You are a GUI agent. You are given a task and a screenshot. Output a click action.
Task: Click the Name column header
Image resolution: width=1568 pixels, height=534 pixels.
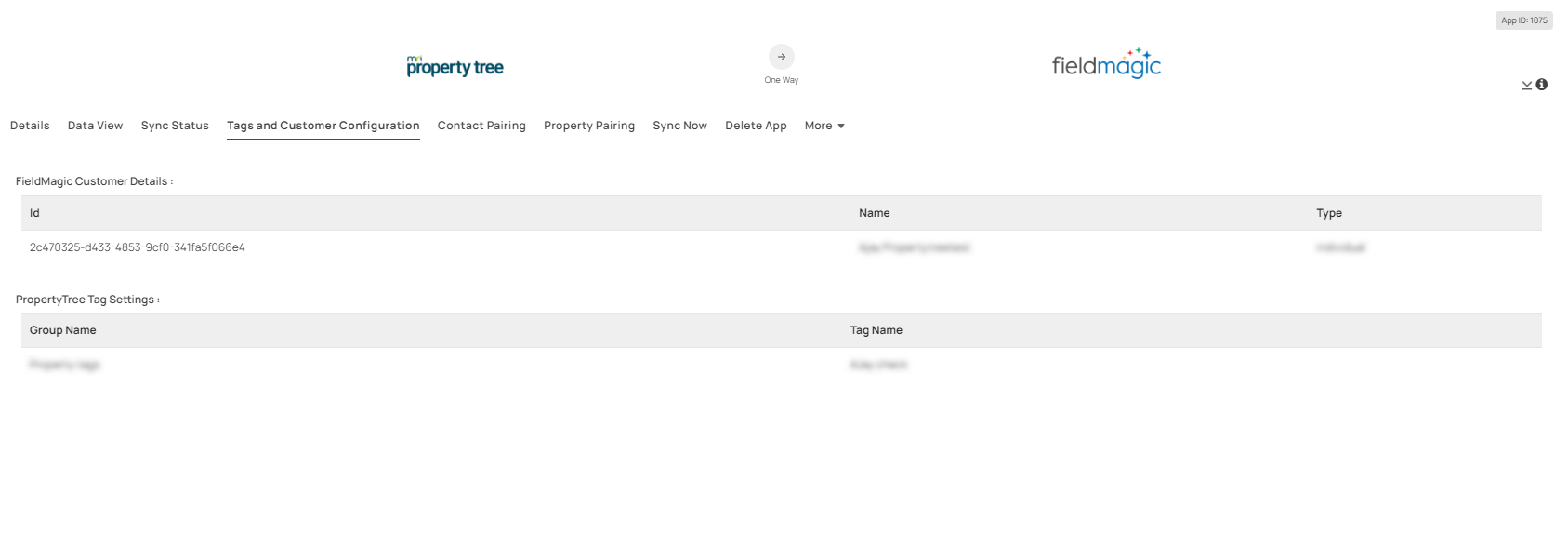pos(875,213)
